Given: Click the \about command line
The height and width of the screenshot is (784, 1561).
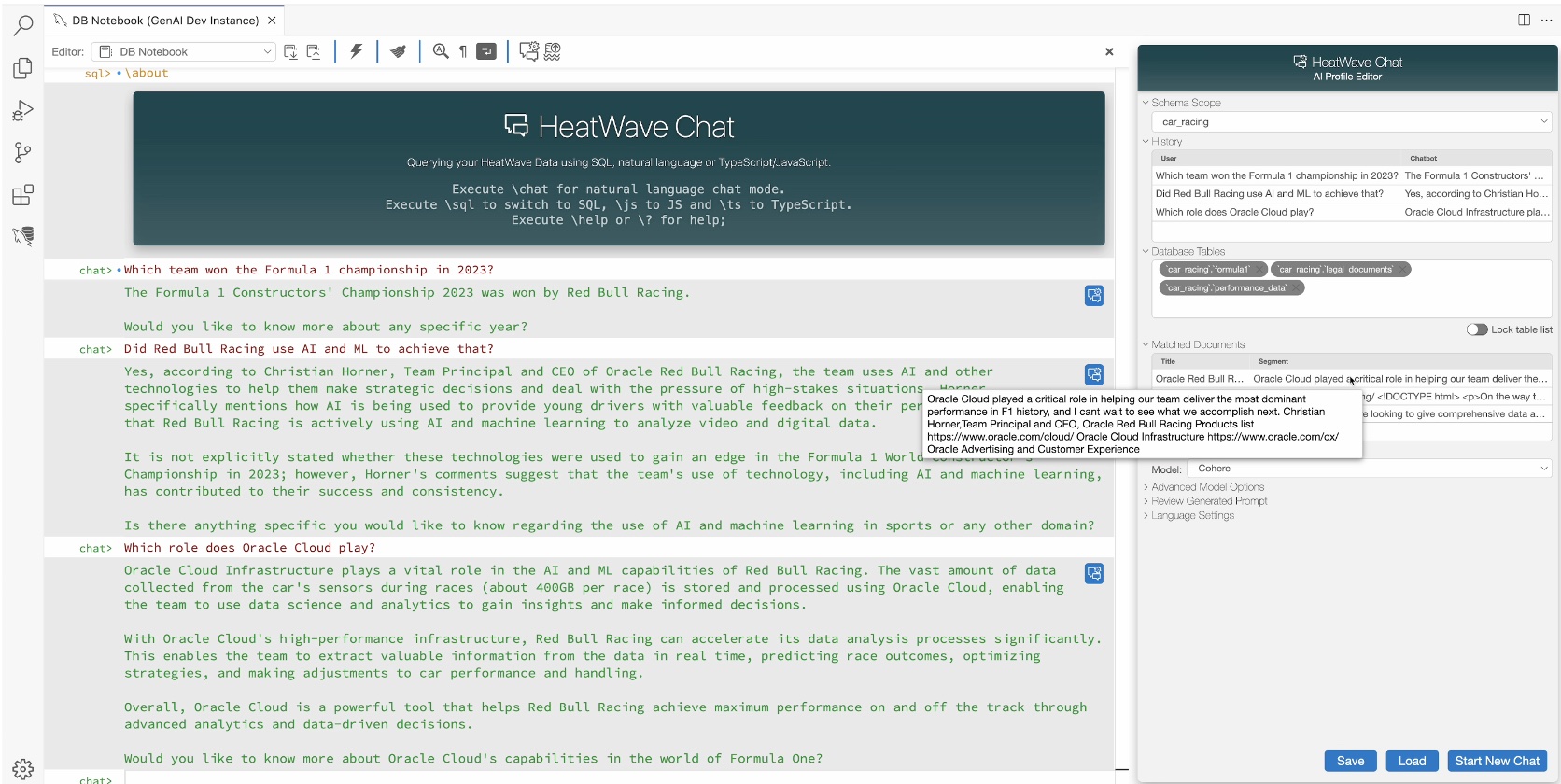Looking at the screenshot, I should point(147,74).
